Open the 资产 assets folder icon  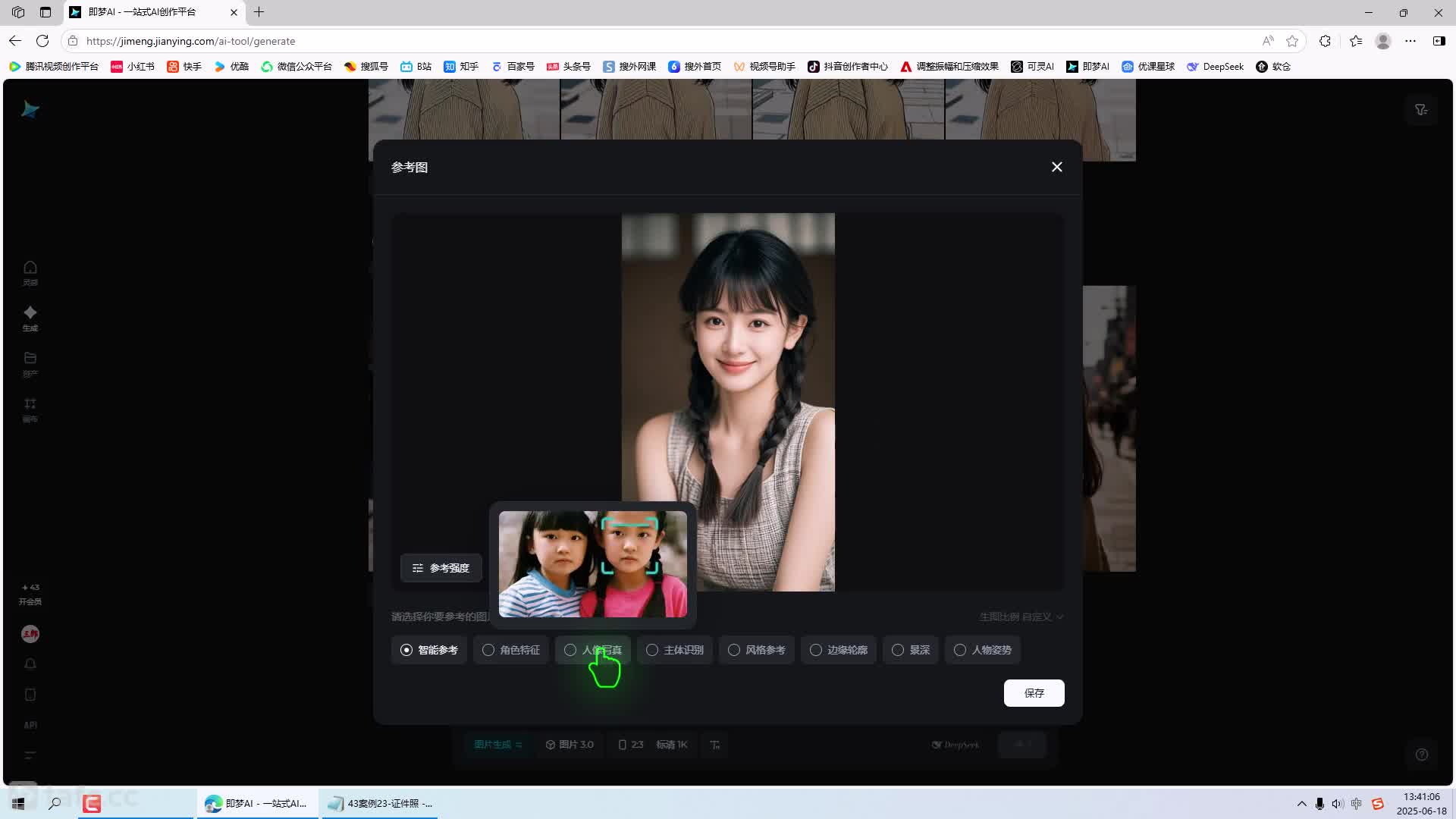click(x=30, y=363)
